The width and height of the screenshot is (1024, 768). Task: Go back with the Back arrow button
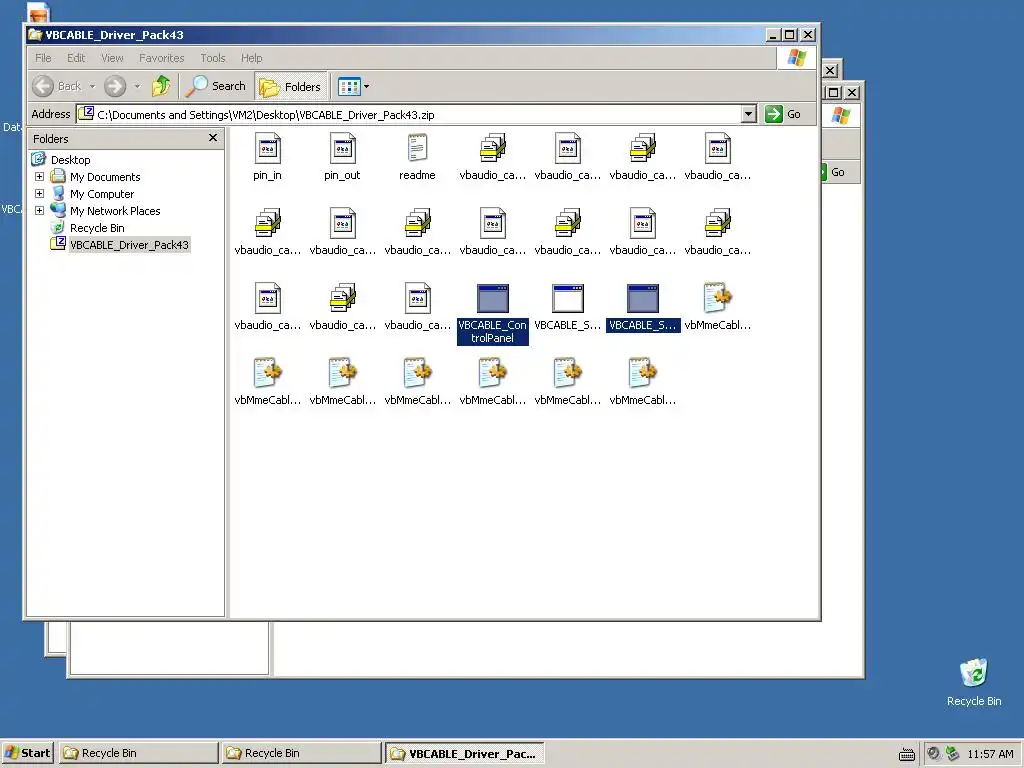[x=57, y=86]
